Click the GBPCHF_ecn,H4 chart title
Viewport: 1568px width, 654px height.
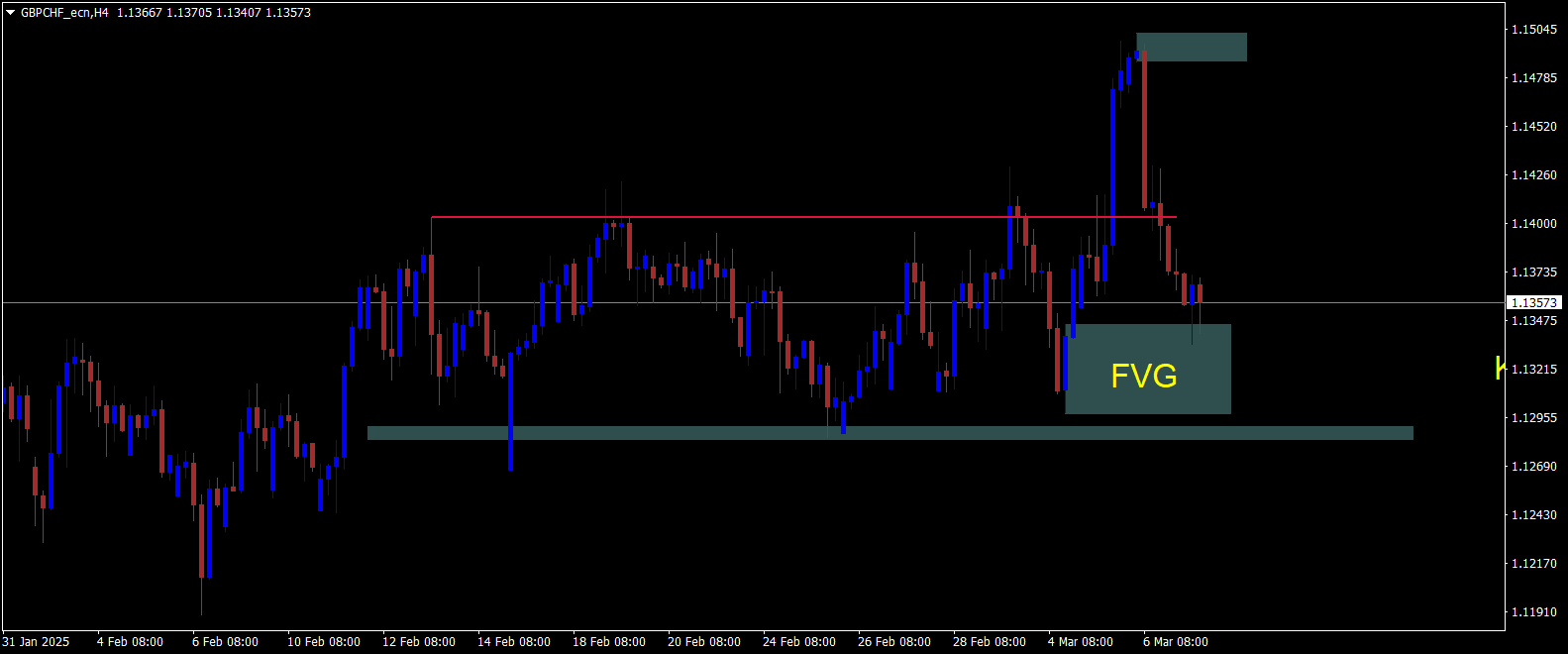point(64,13)
